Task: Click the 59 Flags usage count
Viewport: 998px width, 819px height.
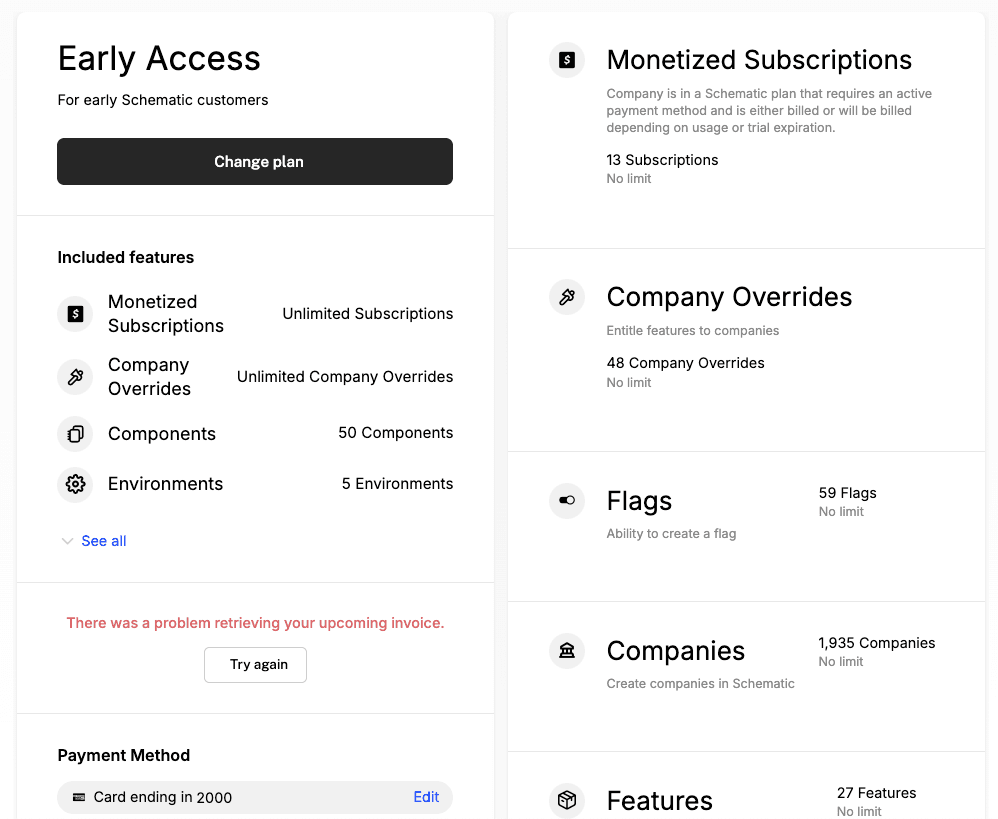Action: (847, 493)
